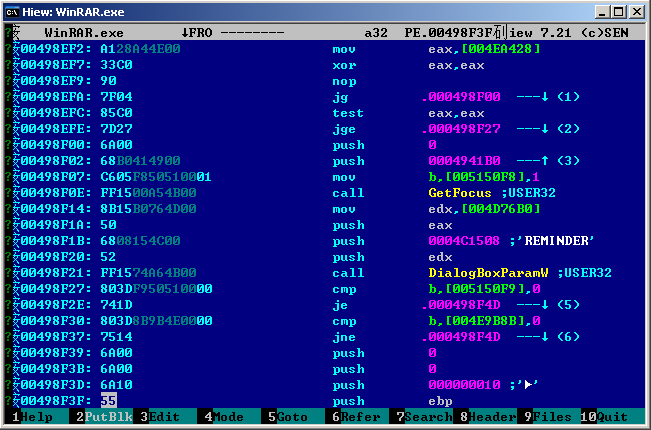651x430 pixels.
Task: Click the Refer function key label
Action: (360, 417)
